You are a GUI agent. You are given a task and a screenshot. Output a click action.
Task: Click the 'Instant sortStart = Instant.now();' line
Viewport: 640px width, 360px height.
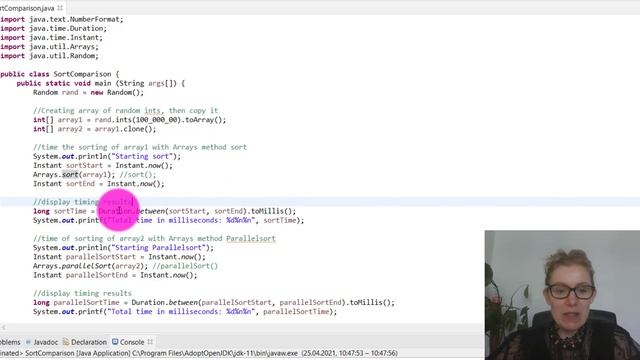pos(103,165)
